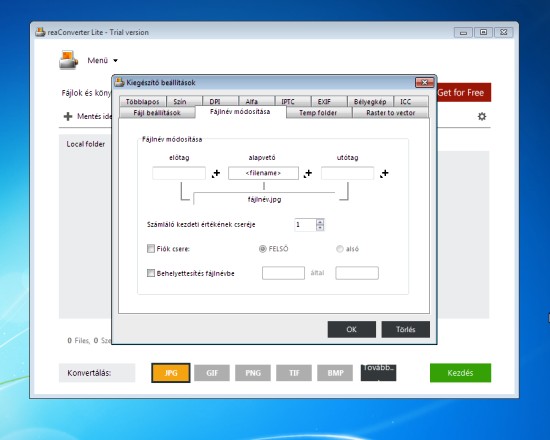The width and height of the screenshot is (550, 440).
Task: Switch to the EXIF tab
Action: pyautogui.click(x=329, y=101)
